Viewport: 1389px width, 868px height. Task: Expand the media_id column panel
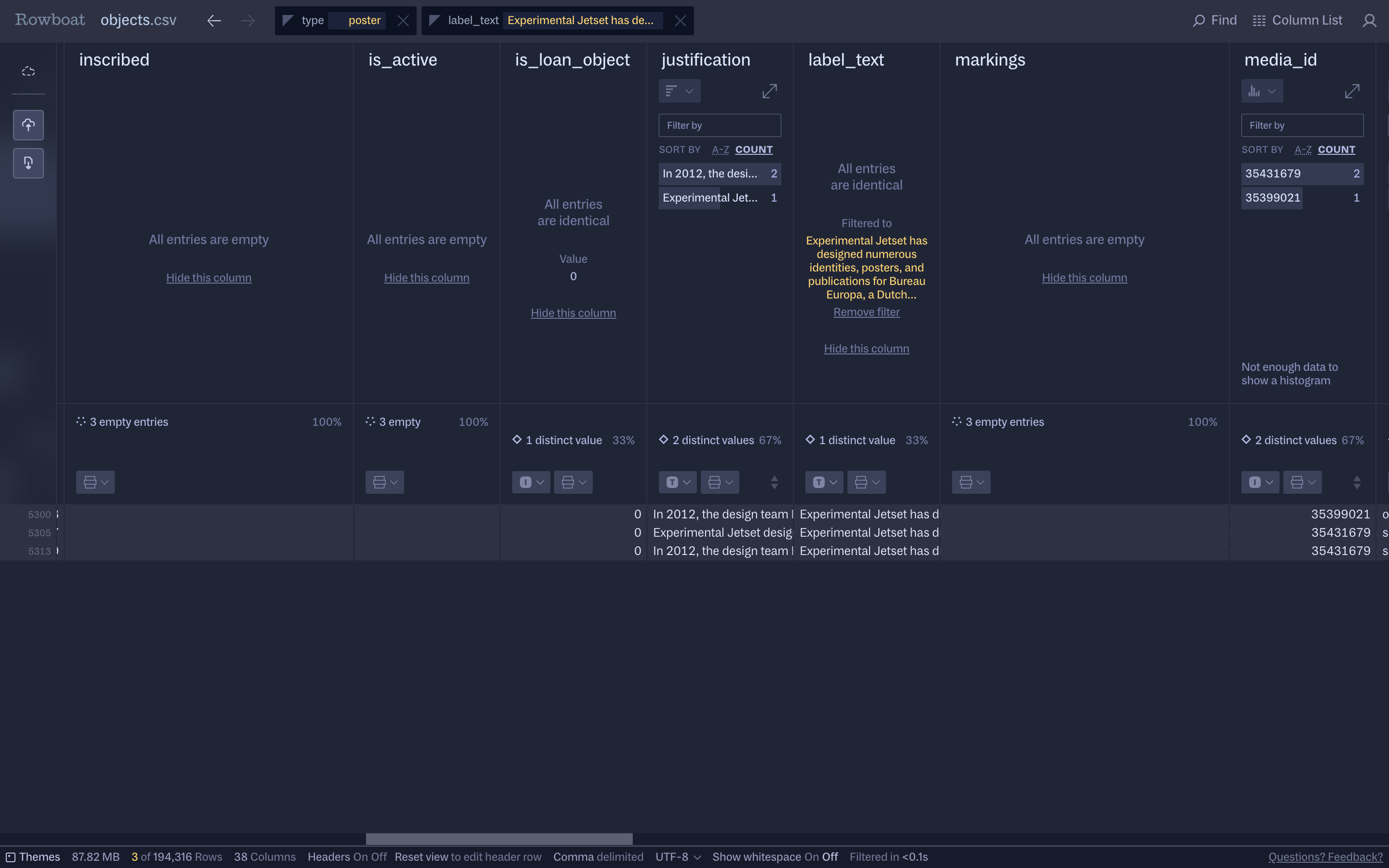click(x=1352, y=91)
